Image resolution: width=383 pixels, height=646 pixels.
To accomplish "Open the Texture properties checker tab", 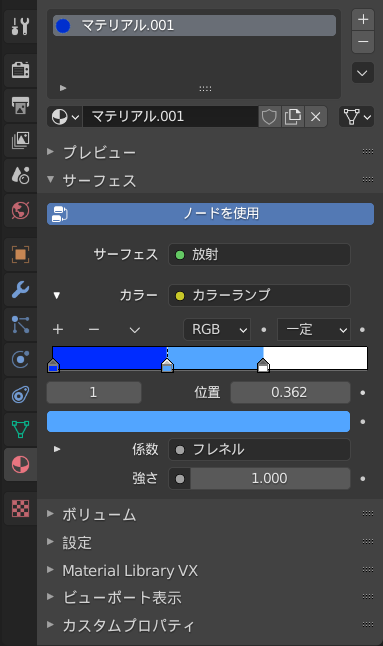I will pyautogui.click(x=20, y=509).
